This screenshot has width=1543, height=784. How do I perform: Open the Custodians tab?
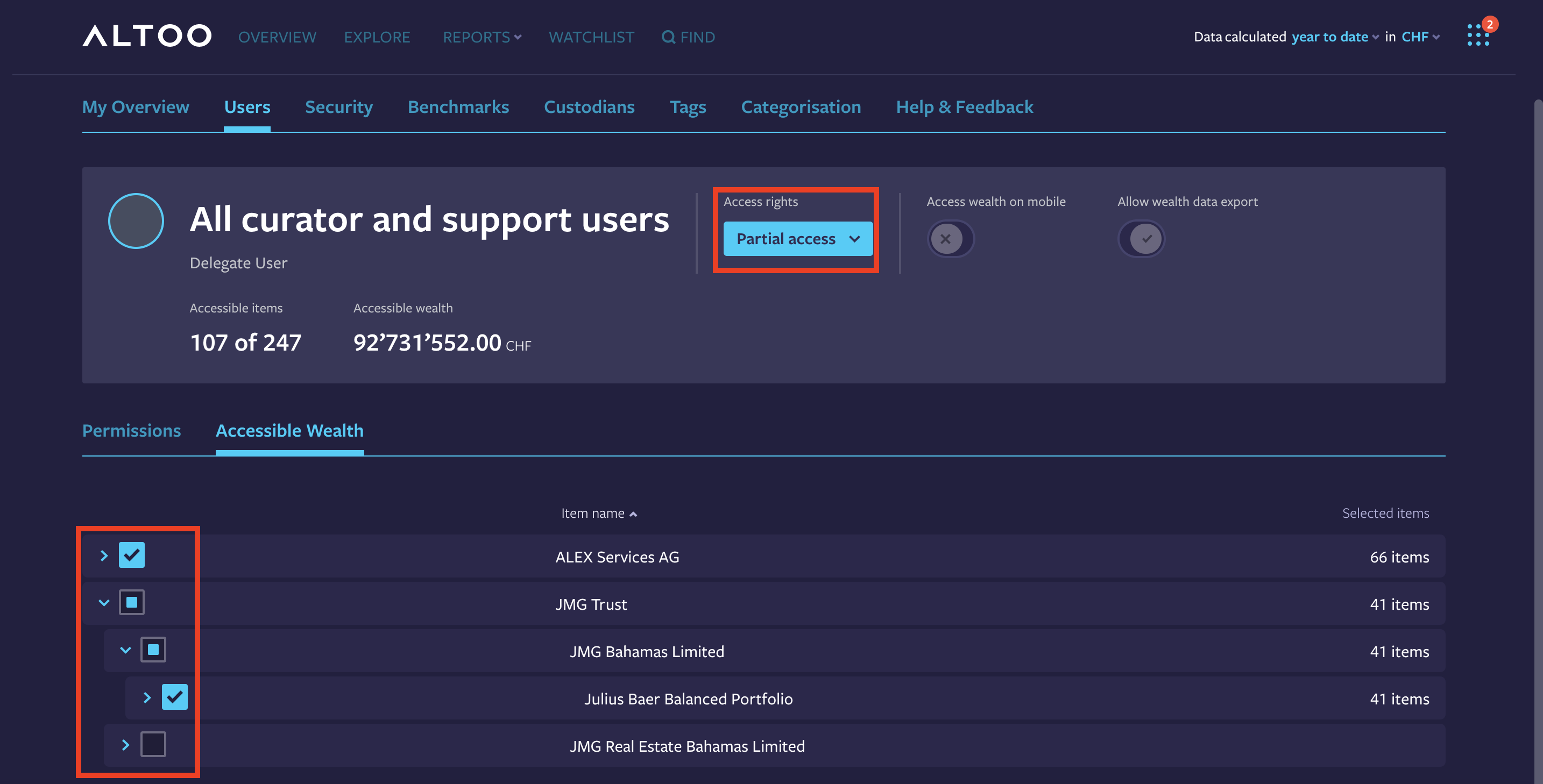tap(589, 106)
